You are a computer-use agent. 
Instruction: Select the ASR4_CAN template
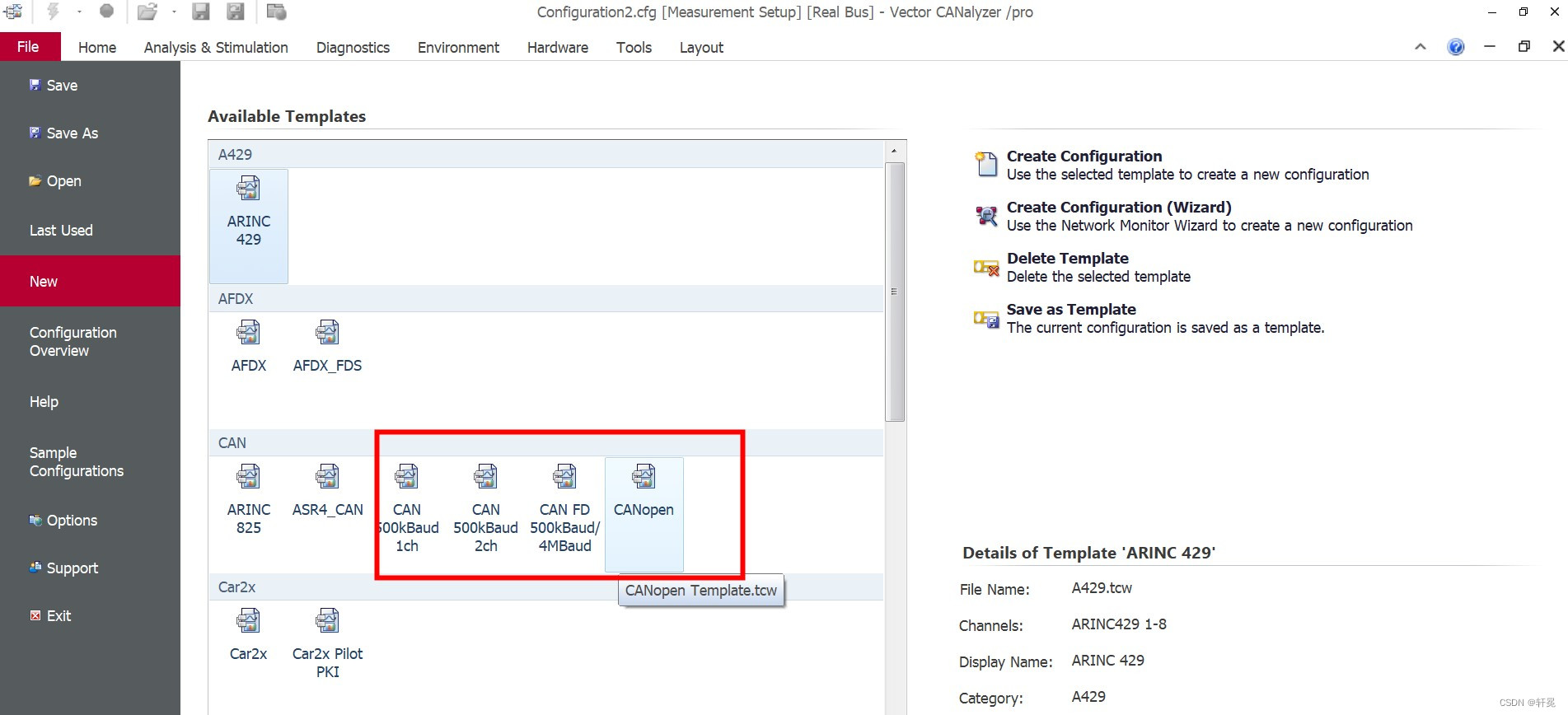tap(327, 490)
